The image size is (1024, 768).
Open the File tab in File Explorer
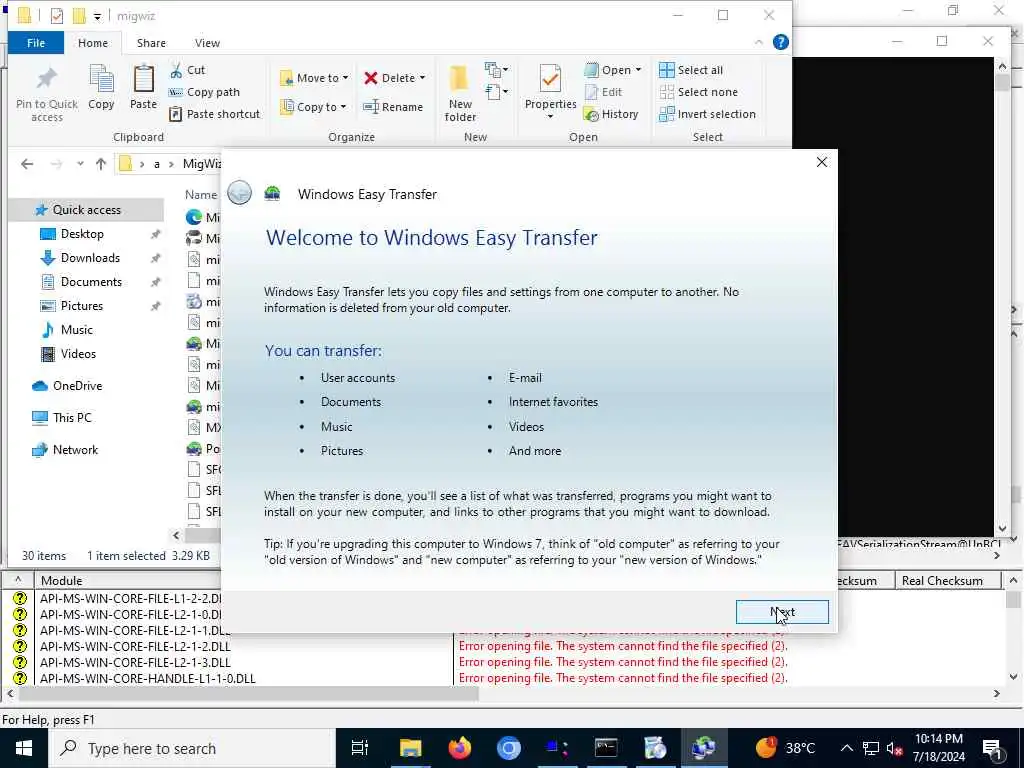point(36,43)
